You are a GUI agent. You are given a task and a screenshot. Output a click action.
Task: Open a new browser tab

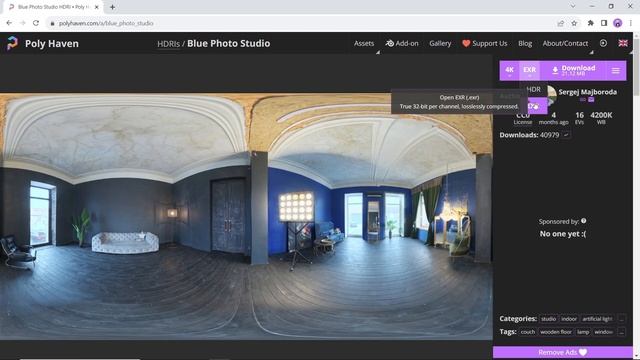(x=112, y=7)
